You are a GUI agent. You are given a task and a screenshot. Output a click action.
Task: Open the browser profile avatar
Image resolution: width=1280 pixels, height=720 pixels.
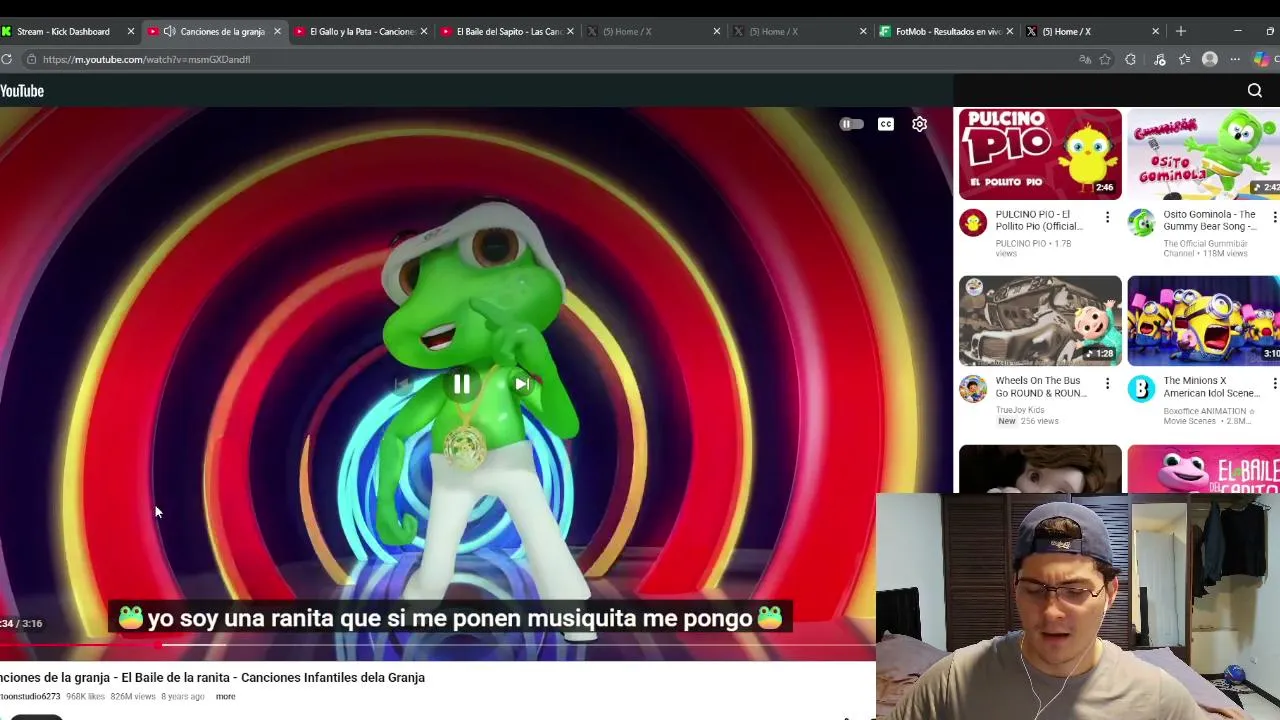click(x=1210, y=59)
